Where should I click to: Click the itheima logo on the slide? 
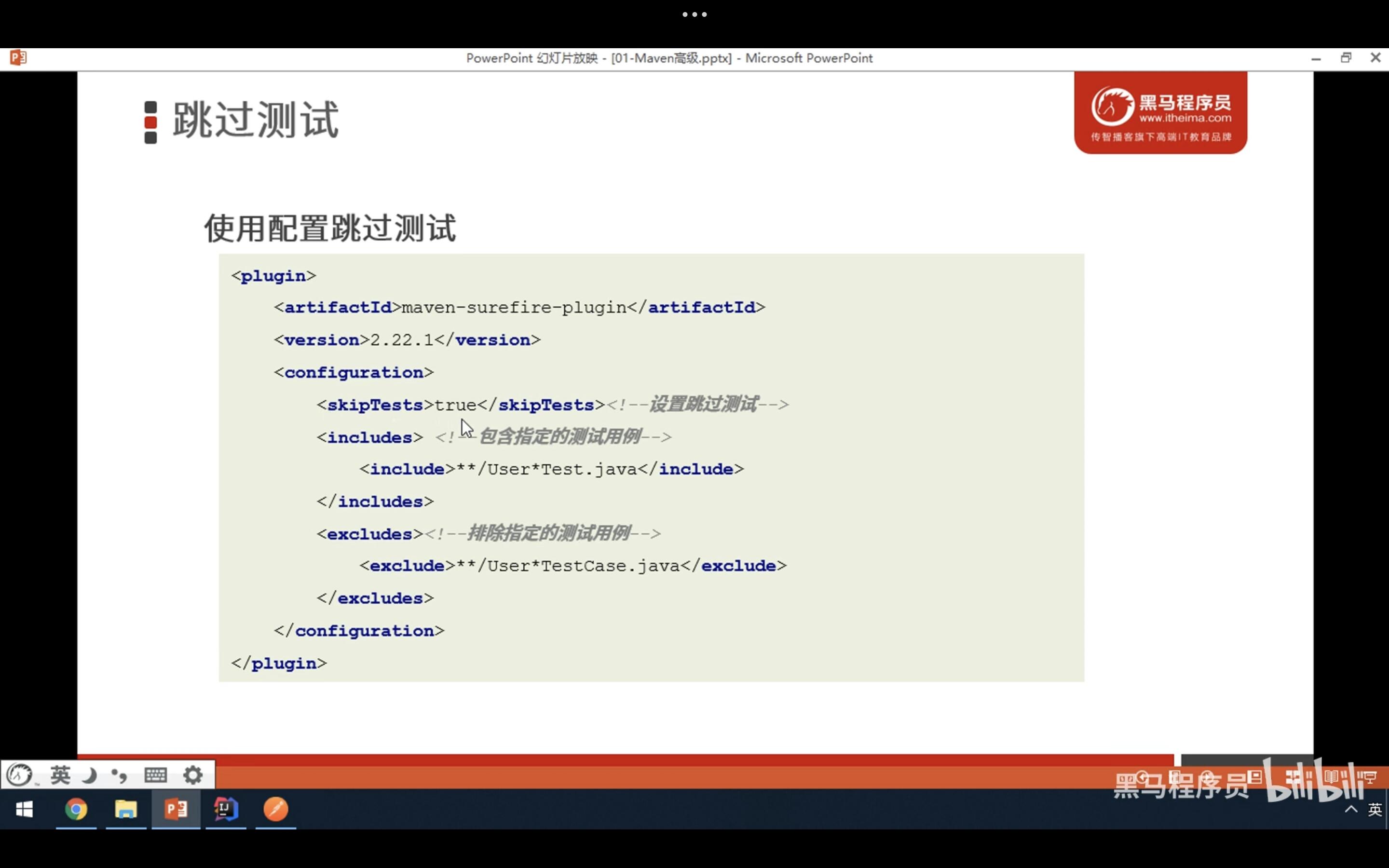click(x=1160, y=112)
